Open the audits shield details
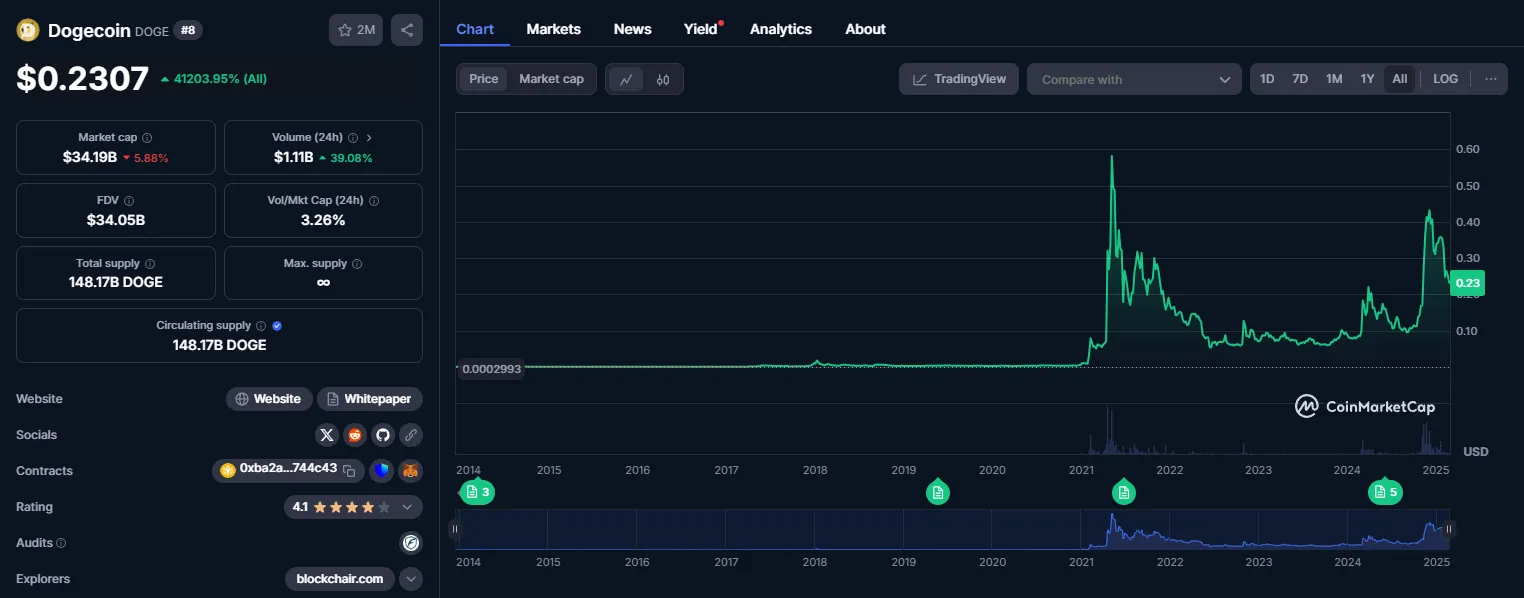This screenshot has height=598, width=1524. [411, 543]
